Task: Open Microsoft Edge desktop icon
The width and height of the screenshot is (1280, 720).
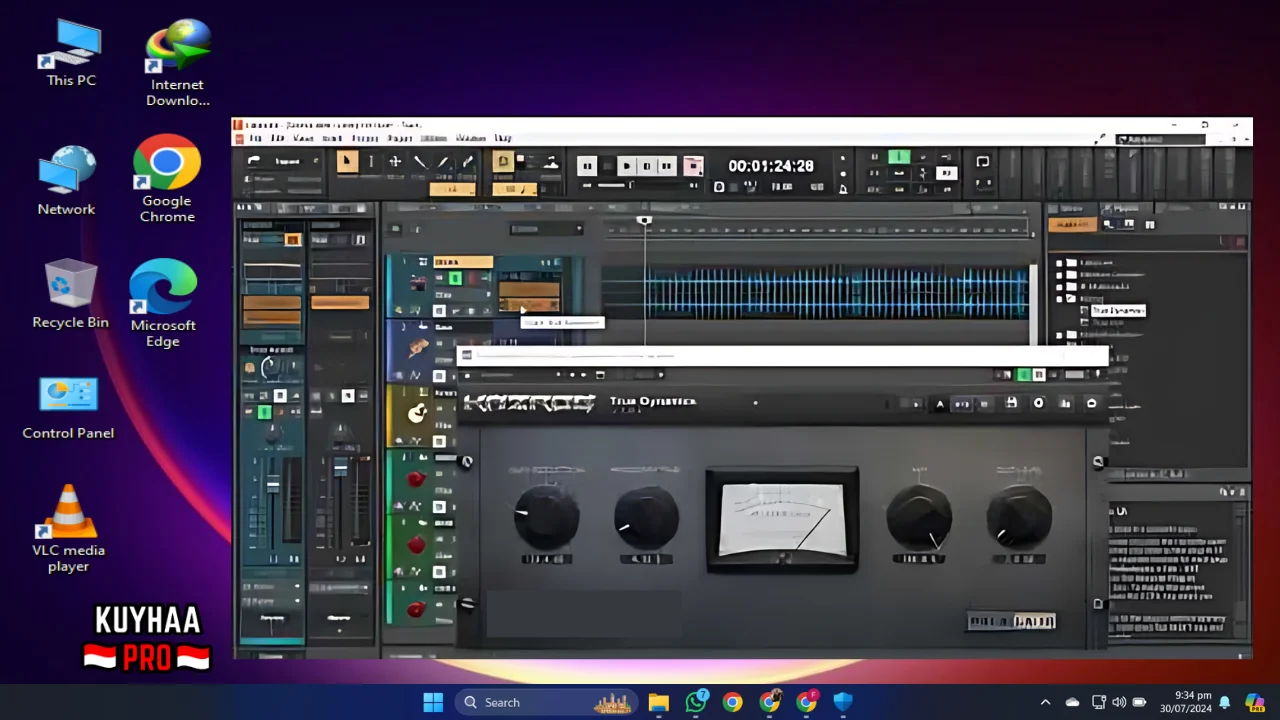Action: coord(163,303)
